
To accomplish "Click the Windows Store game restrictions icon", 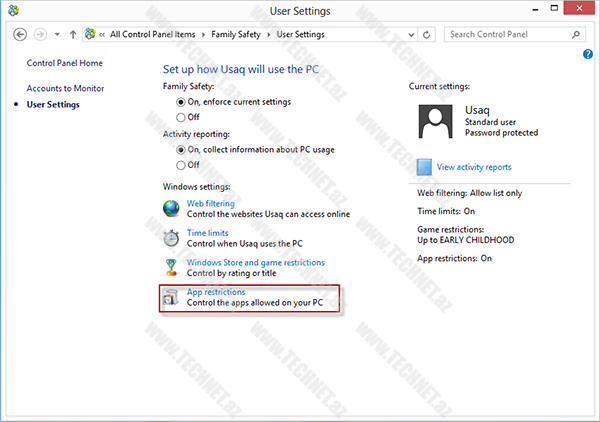I will pyautogui.click(x=172, y=267).
